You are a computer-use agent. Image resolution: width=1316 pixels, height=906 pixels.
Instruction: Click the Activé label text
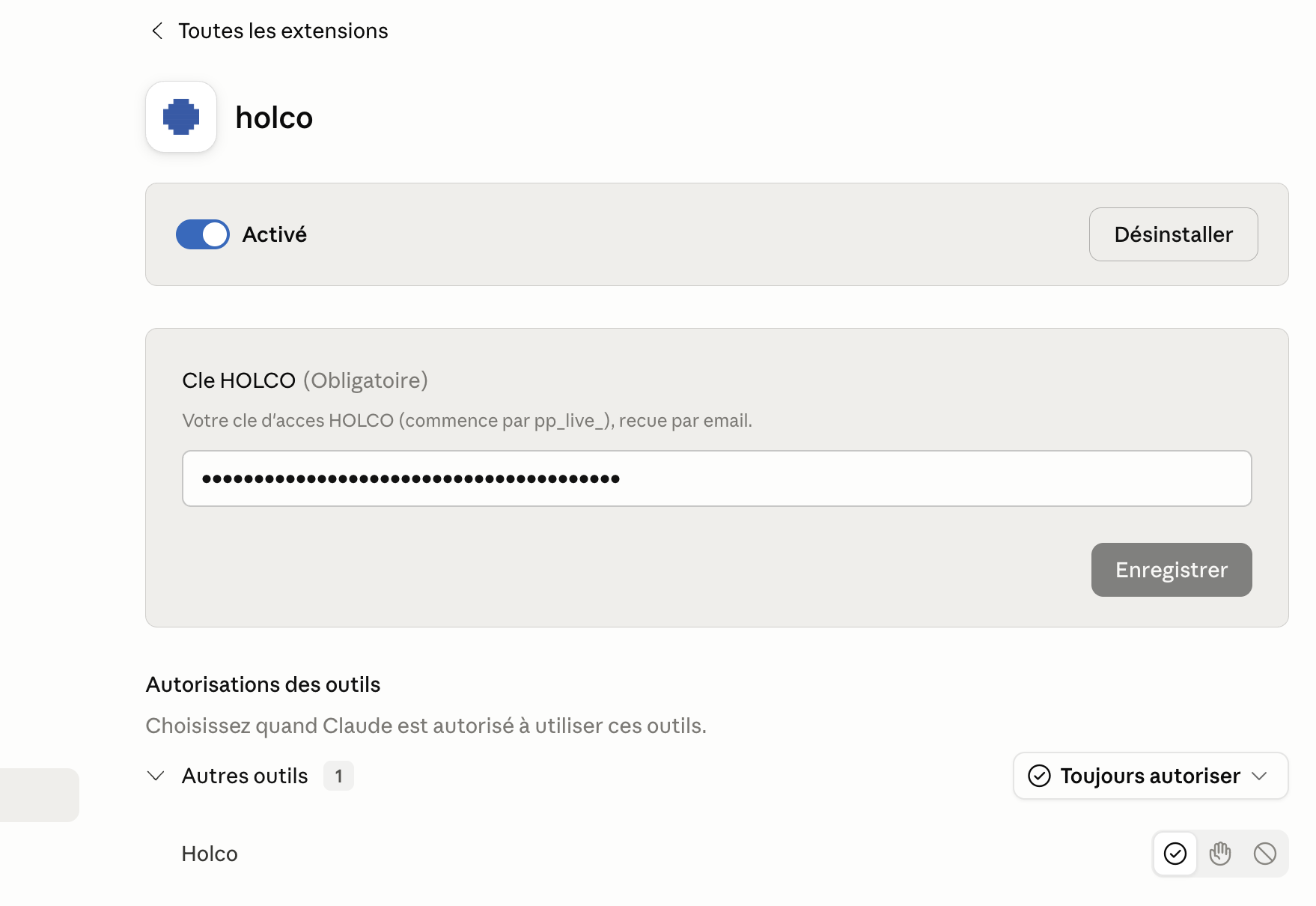(275, 234)
